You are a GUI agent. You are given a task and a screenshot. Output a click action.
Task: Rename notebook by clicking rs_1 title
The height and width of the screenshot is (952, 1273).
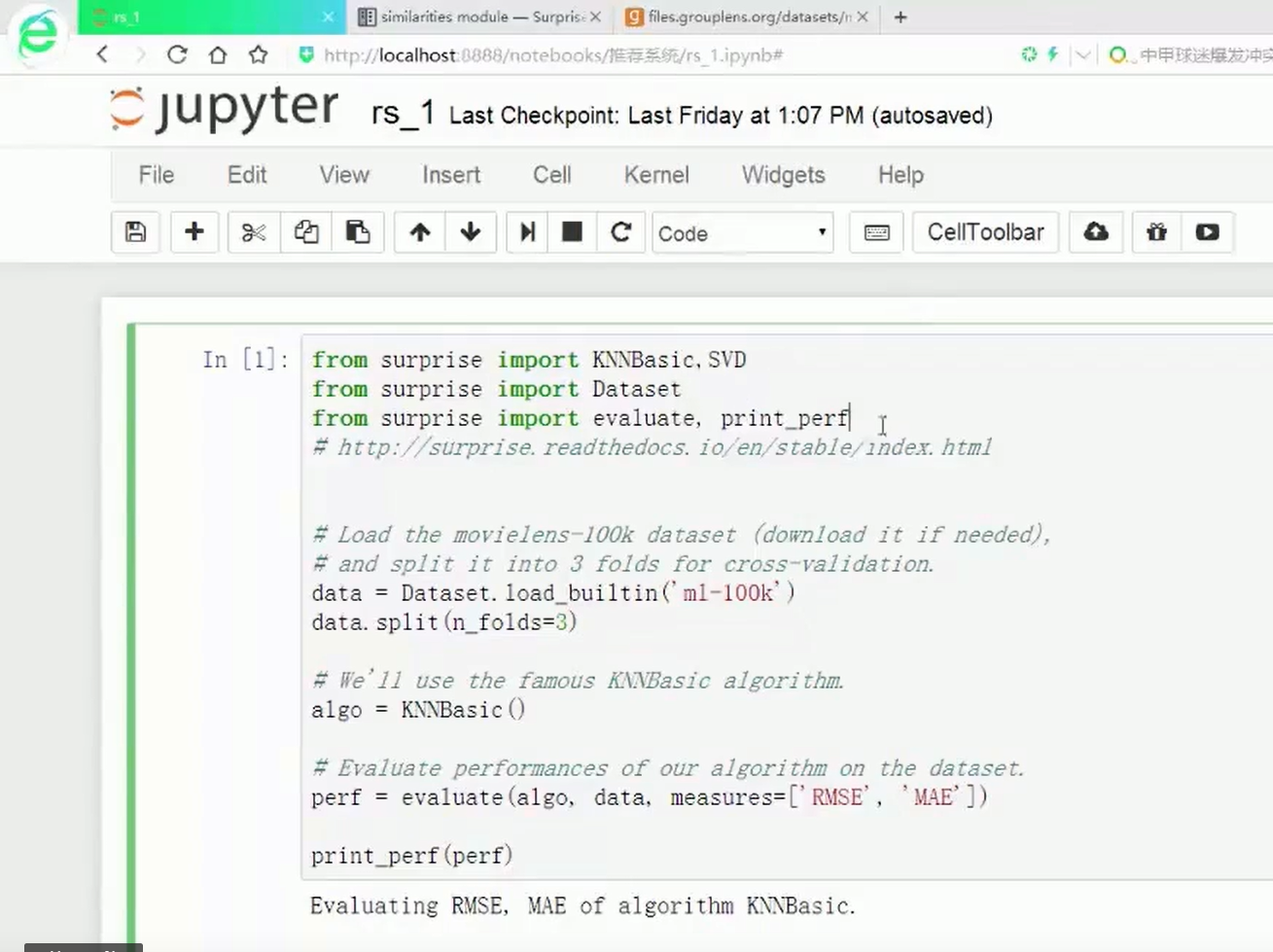coord(403,114)
